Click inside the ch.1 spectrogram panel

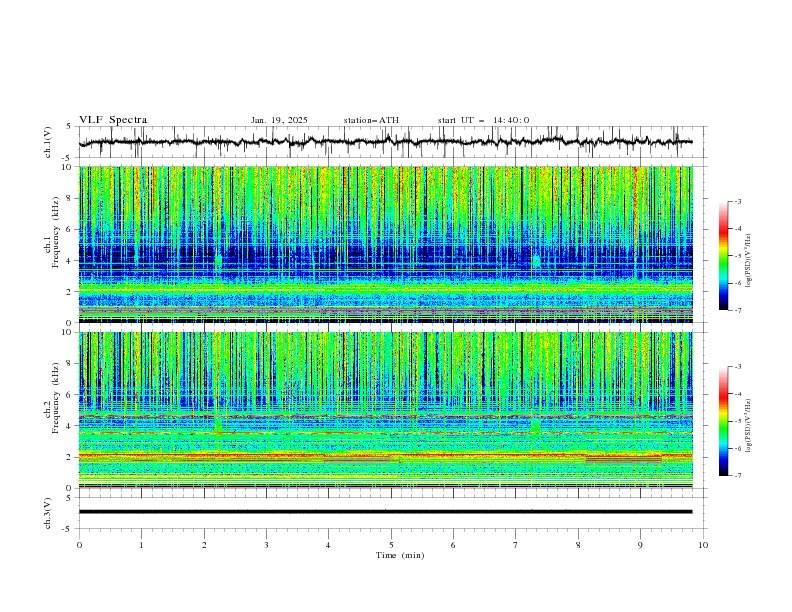tap(386, 244)
